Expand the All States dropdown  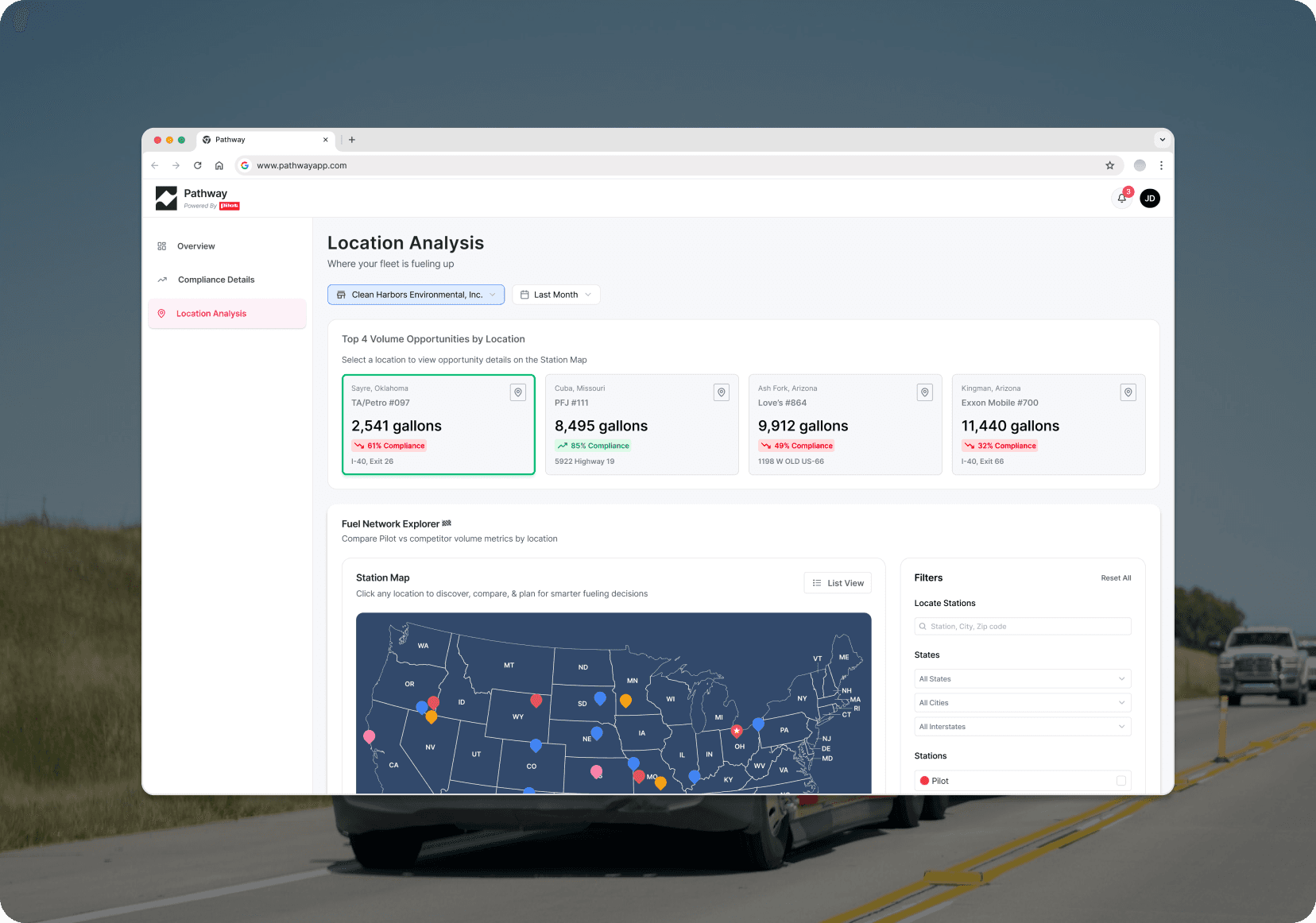[x=1022, y=679]
